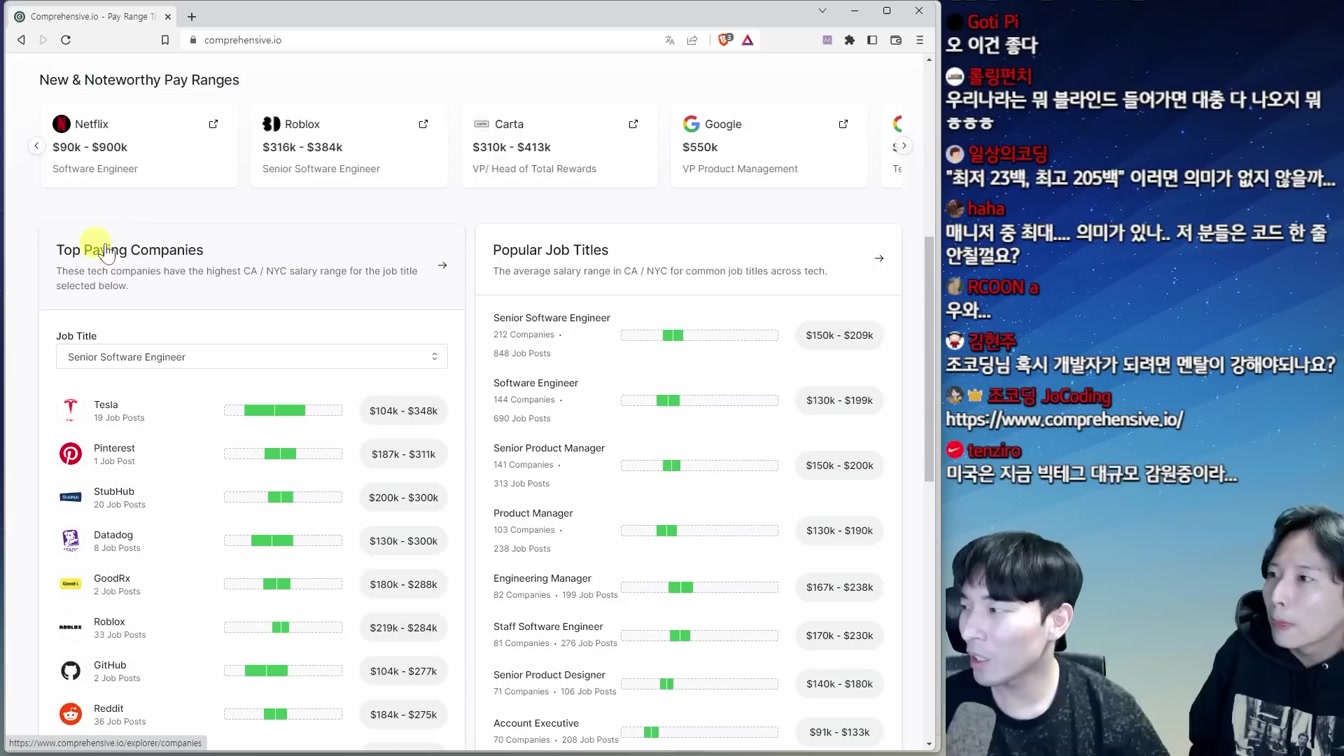Show previous pay range cards arrow
The height and width of the screenshot is (756, 1344).
(36, 146)
